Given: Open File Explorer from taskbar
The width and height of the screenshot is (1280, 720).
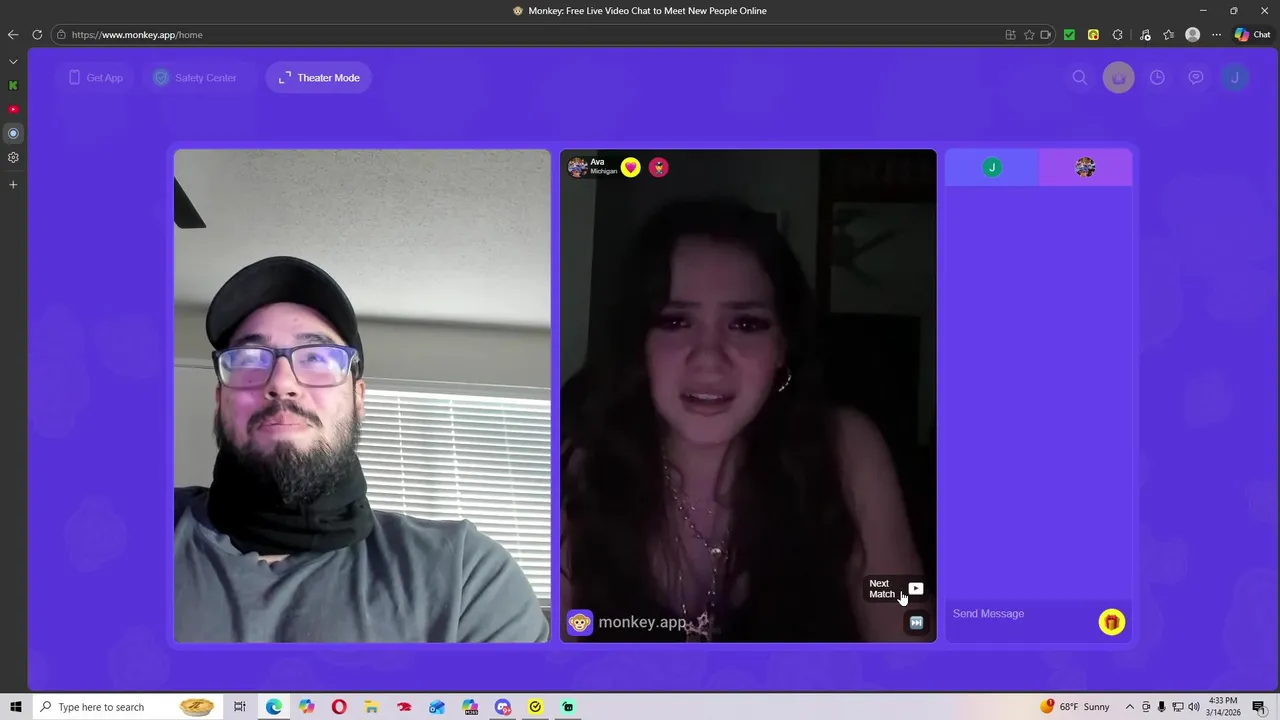Looking at the screenshot, I should tap(371, 707).
